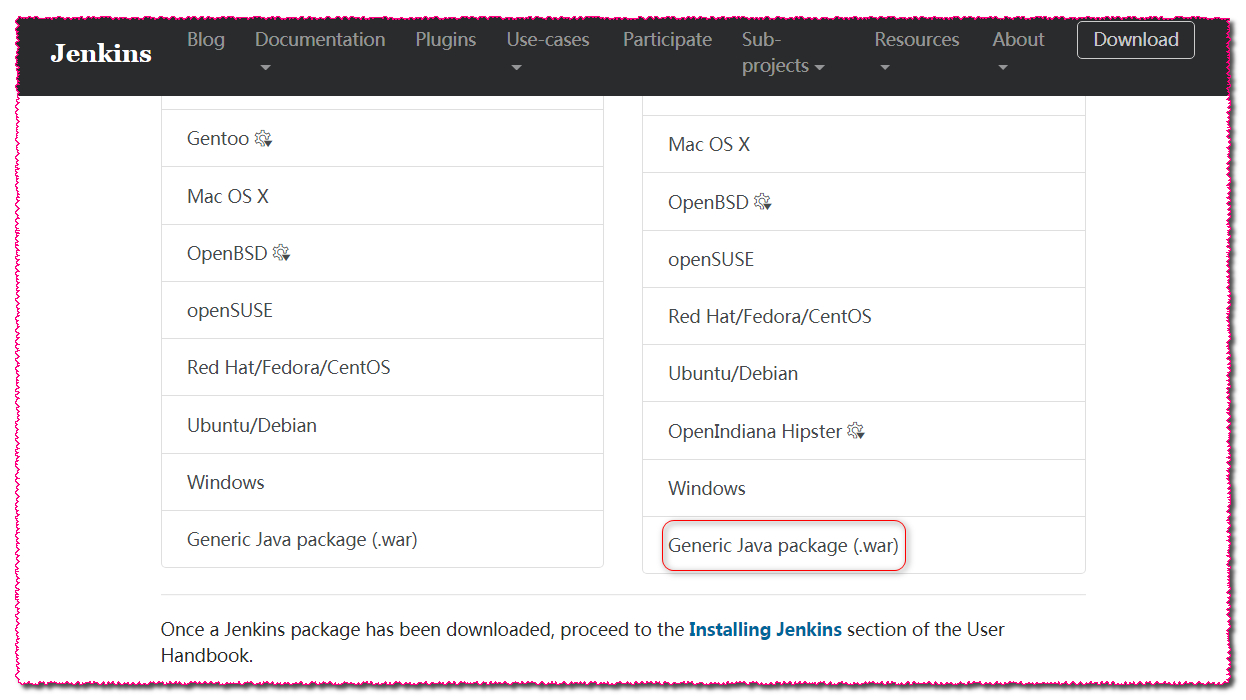Open the Installing Jenkins link
Viewport: 1246px width, 700px height.
pos(765,630)
